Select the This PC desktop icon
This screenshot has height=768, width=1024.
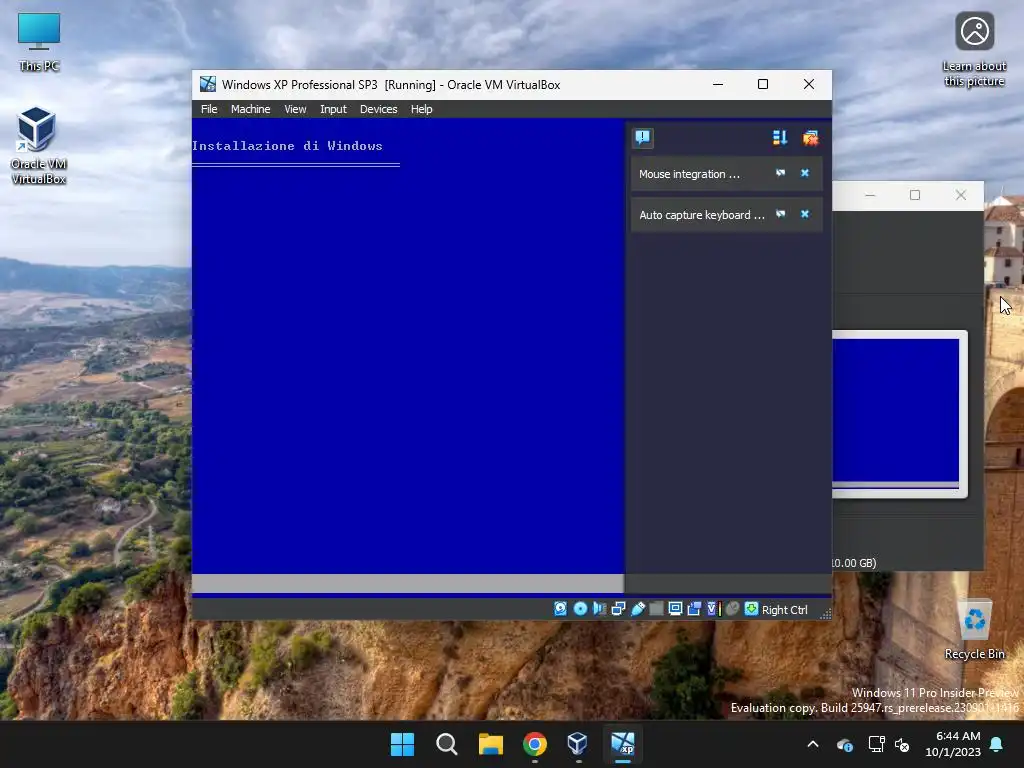click(x=39, y=42)
